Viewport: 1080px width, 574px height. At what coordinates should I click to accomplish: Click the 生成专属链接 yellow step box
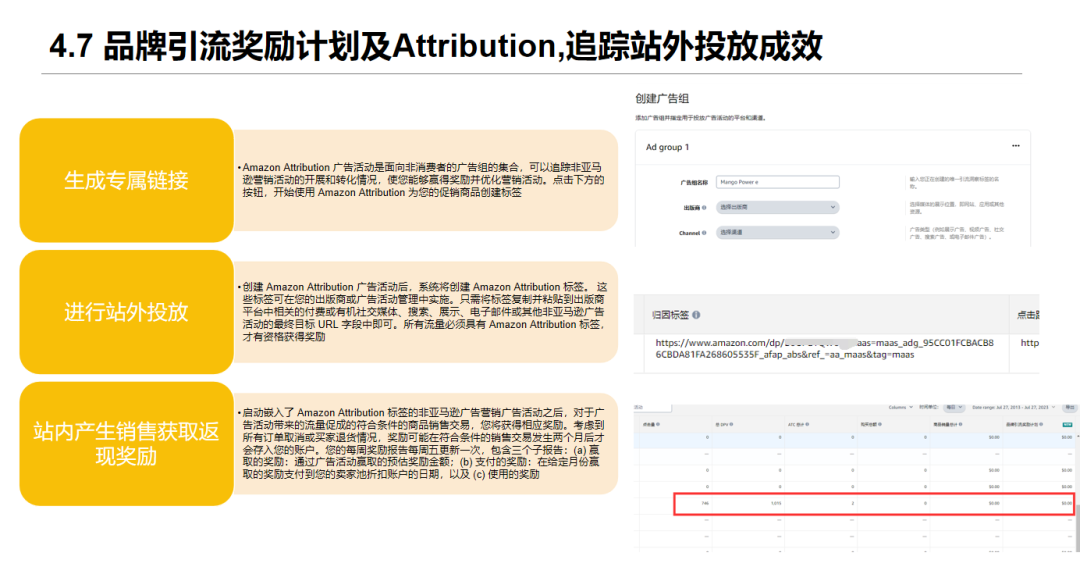(x=127, y=180)
